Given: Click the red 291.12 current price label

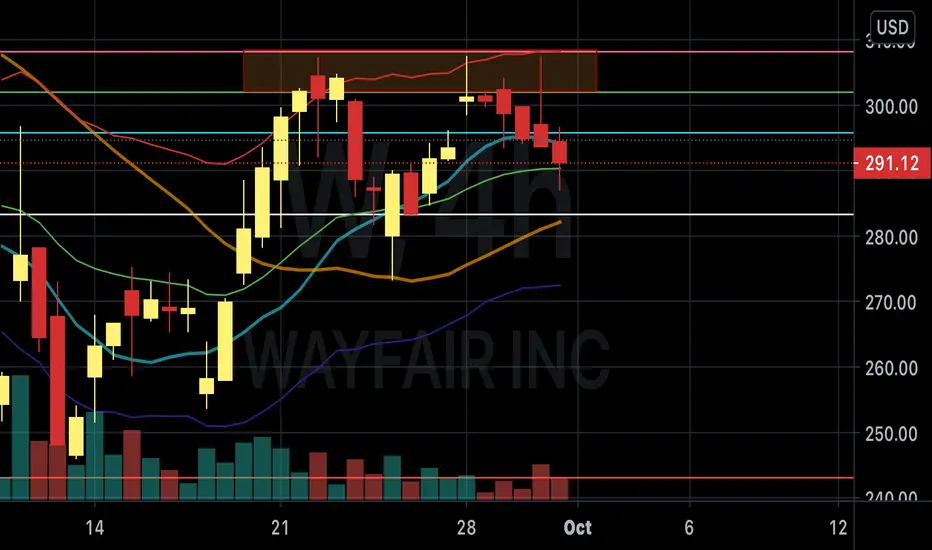Looking at the screenshot, I should (x=892, y=163).
